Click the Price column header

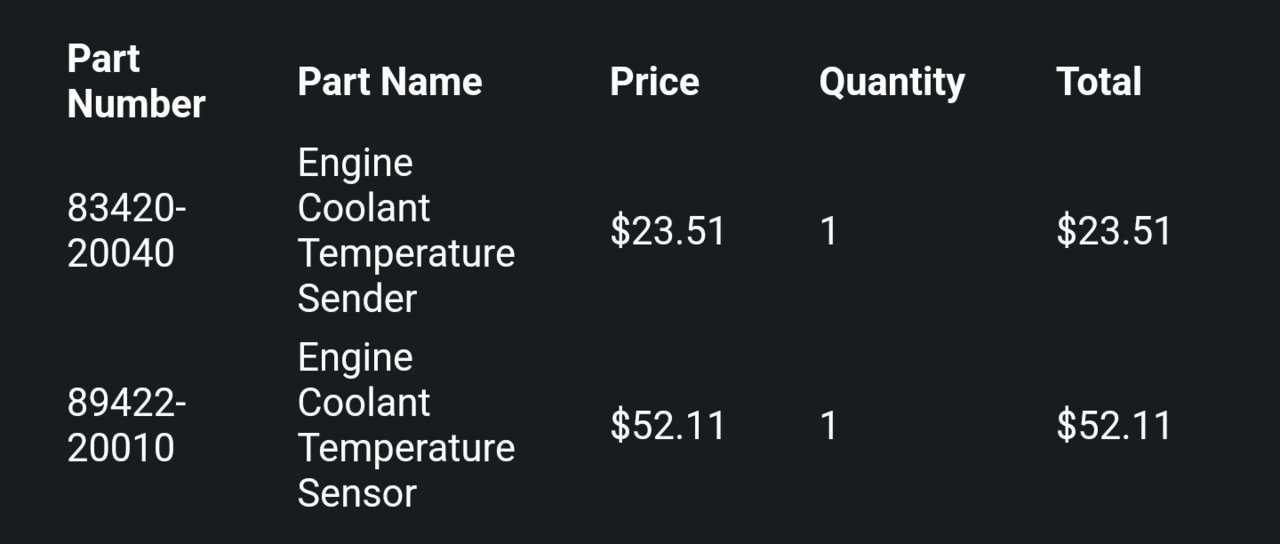[654, 81]
